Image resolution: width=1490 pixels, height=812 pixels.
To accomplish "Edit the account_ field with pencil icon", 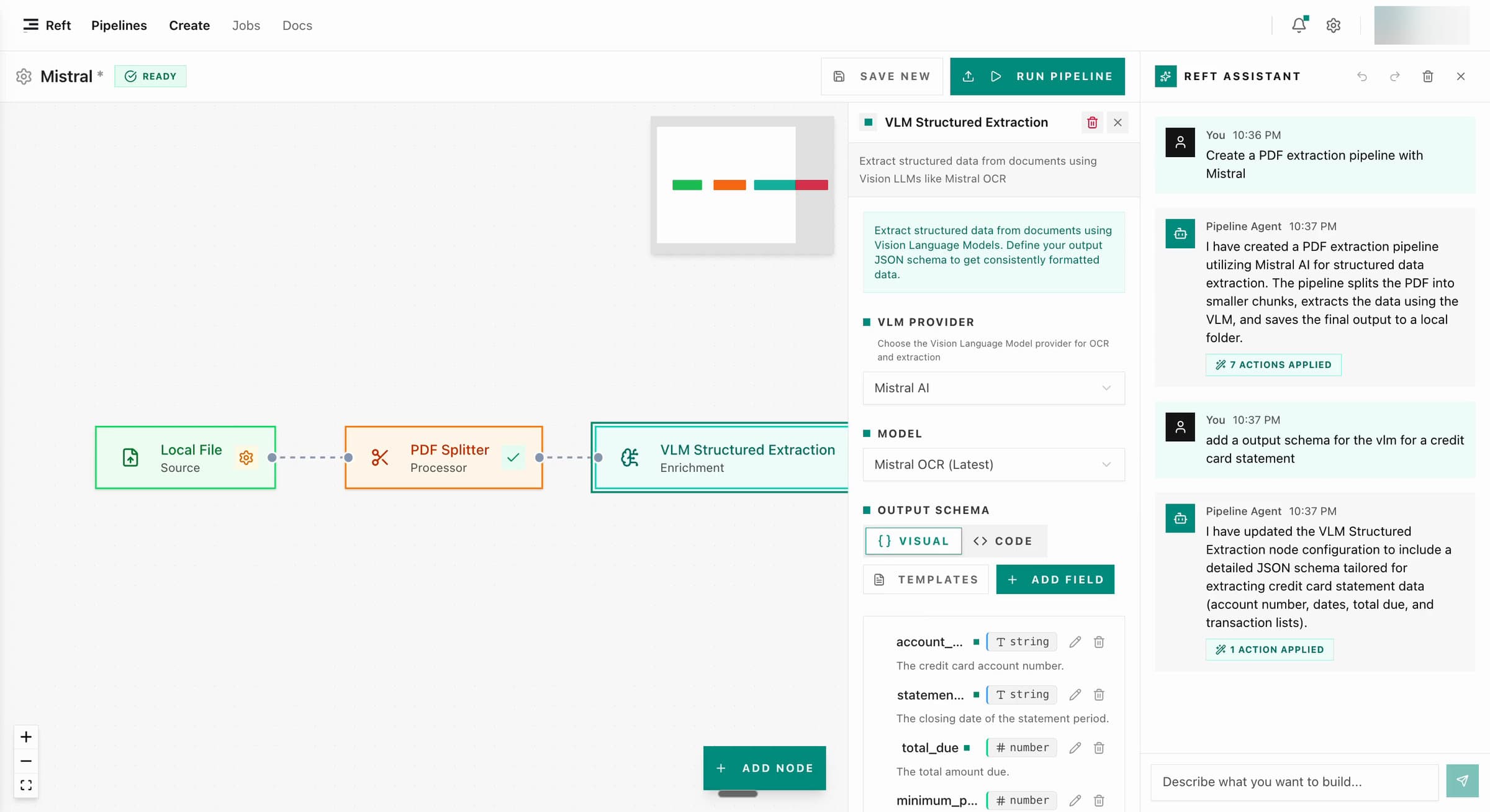I will tap(1075, 642).
